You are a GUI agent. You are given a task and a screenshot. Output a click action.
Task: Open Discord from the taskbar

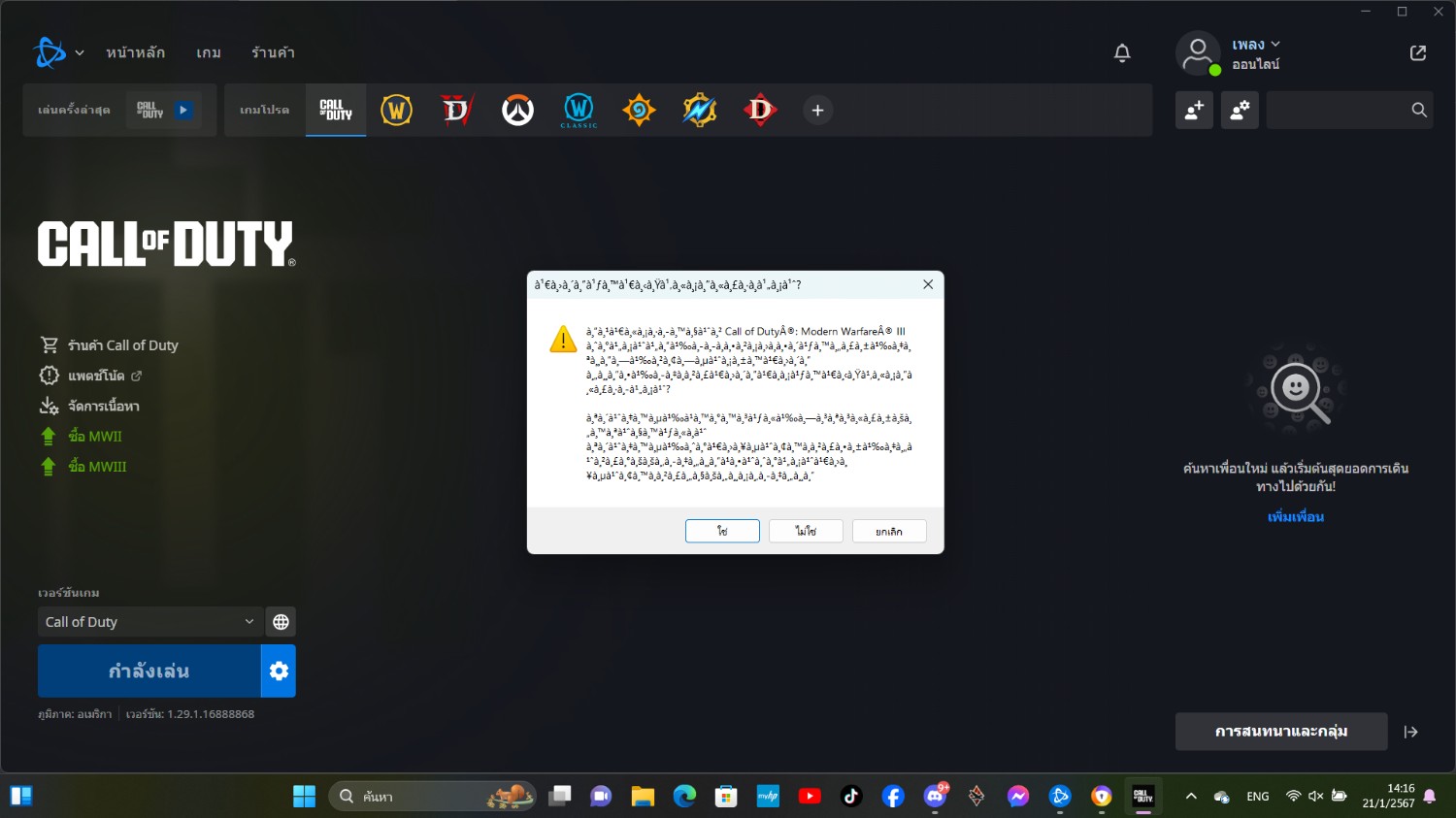pos(935,797)
